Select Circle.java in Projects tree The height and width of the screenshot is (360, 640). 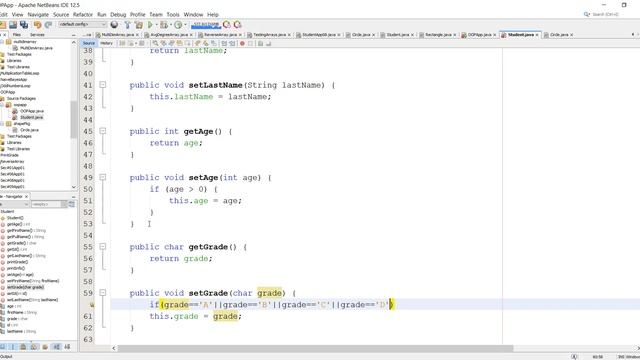[x=29, y=130]
